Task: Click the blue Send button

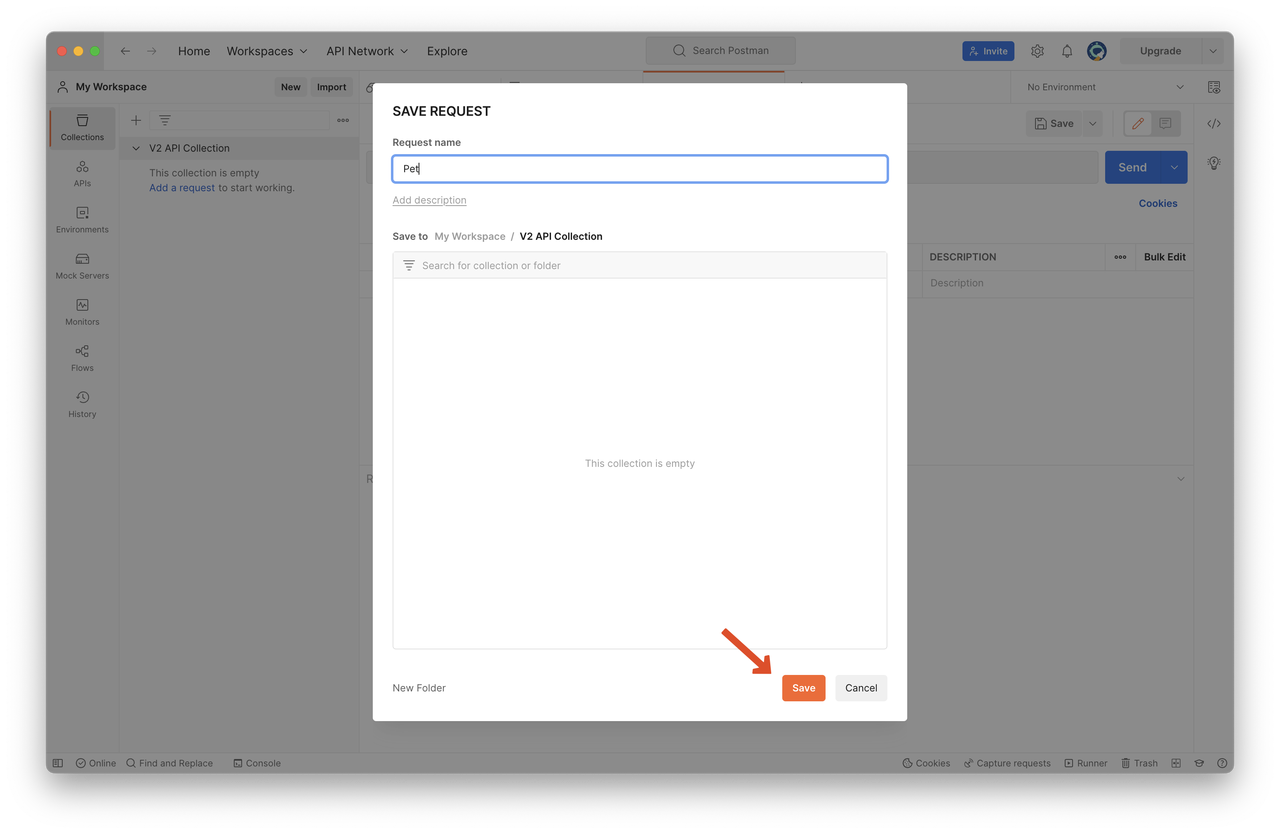Action: pos(1133,167)
